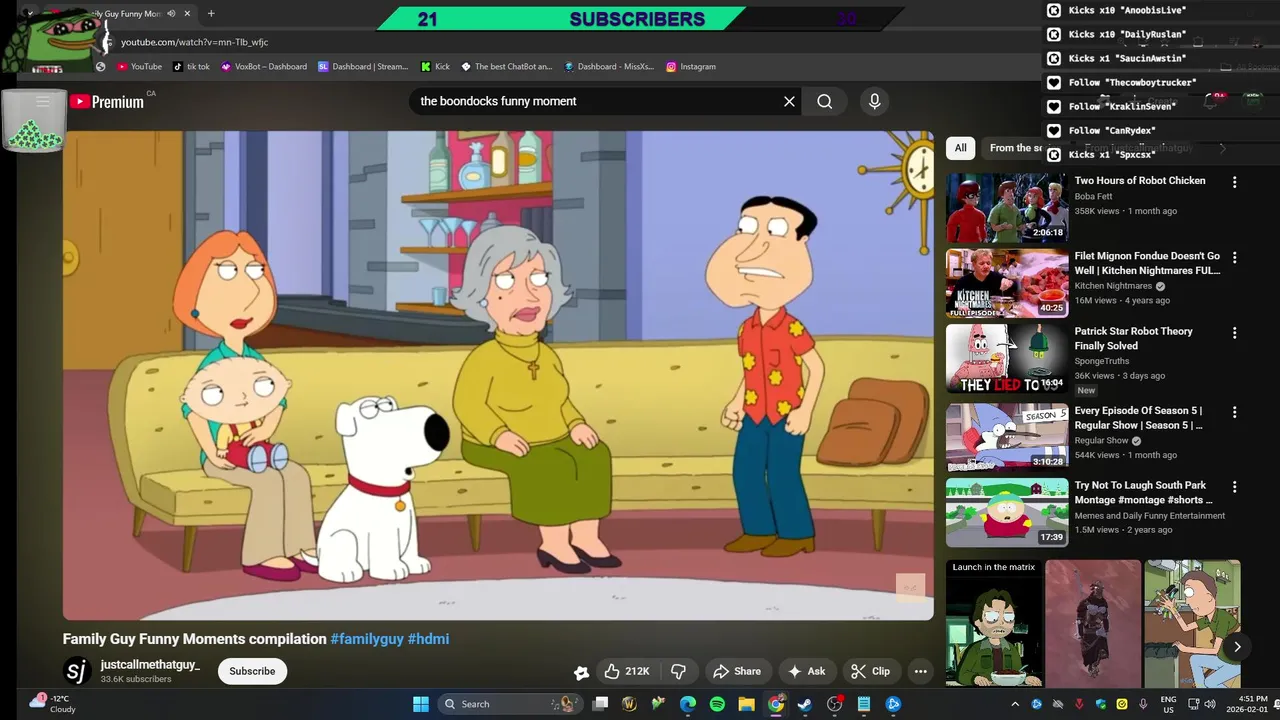1280x720 pixels.
Task: Open the Dashboard | Stream... bookmark
Action: coord(363,66)
